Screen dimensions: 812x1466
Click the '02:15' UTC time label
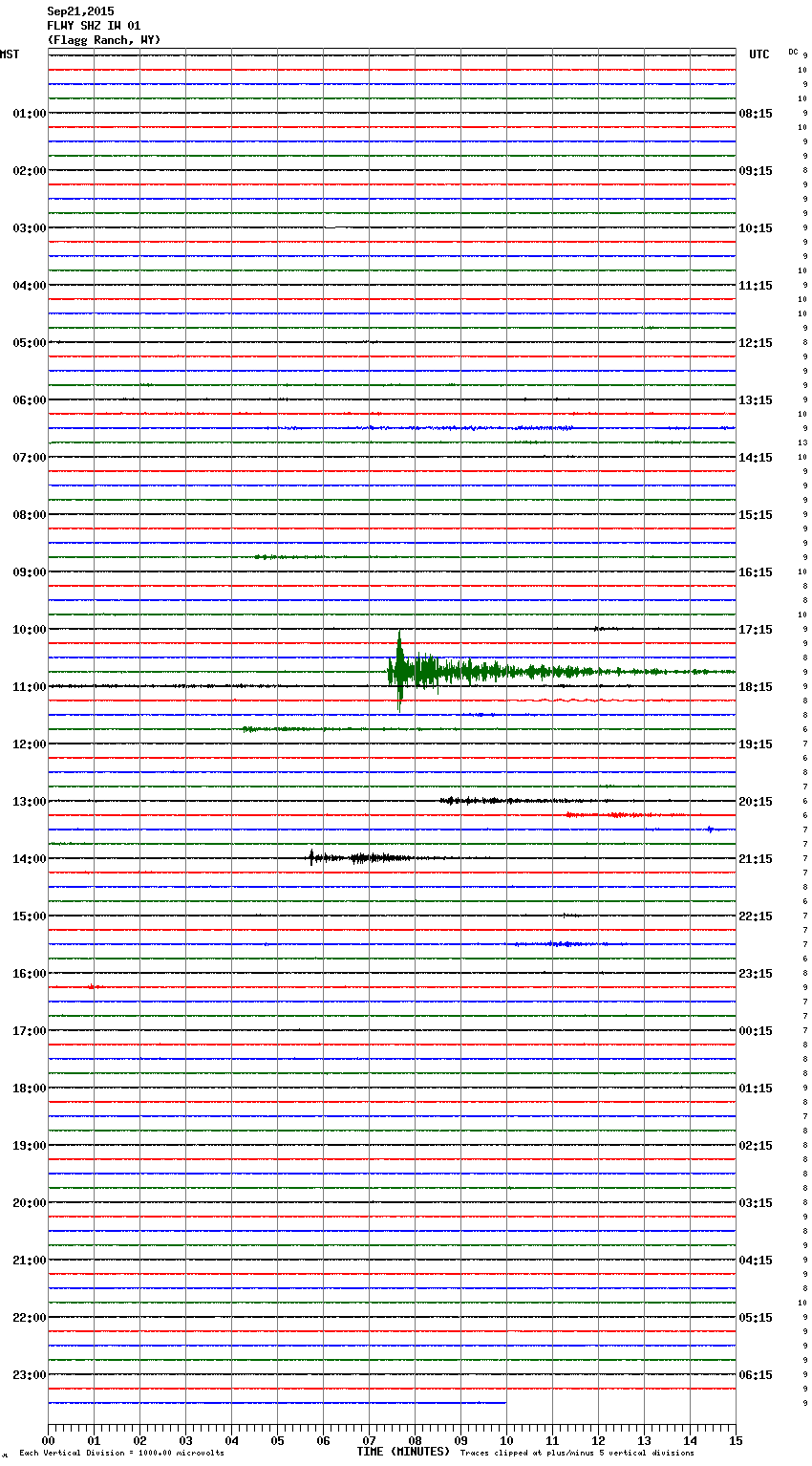coord(756,1146)
